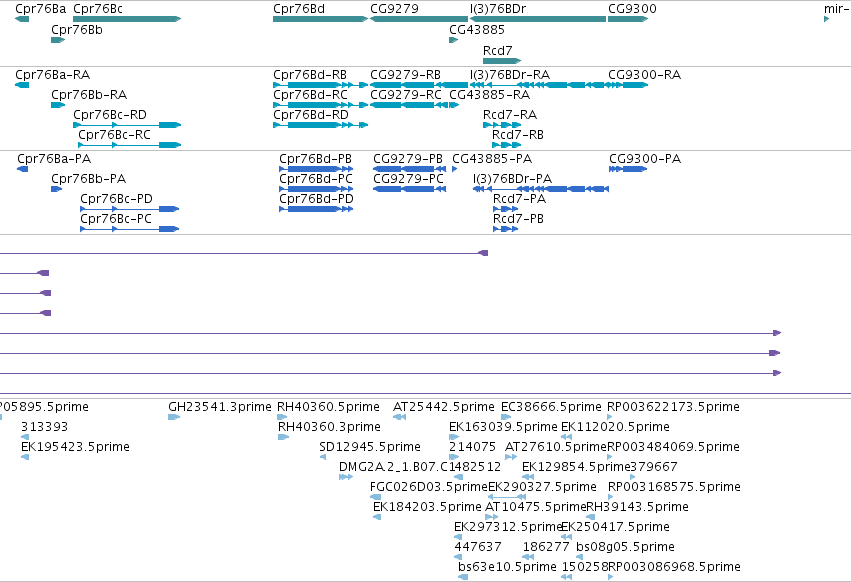The width and height of the screenshot is (851, 582).
Task: Select the 313393 EST marker
Action: coord(25,437)
